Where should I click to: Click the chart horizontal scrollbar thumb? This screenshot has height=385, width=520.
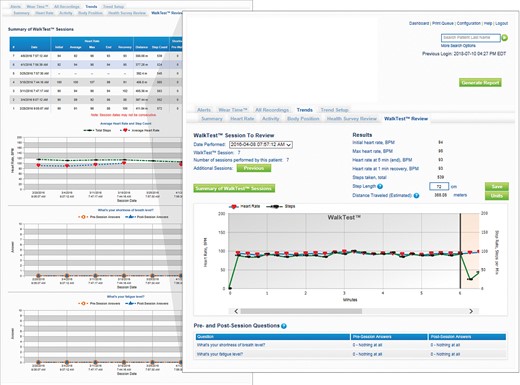click(301, 311)
